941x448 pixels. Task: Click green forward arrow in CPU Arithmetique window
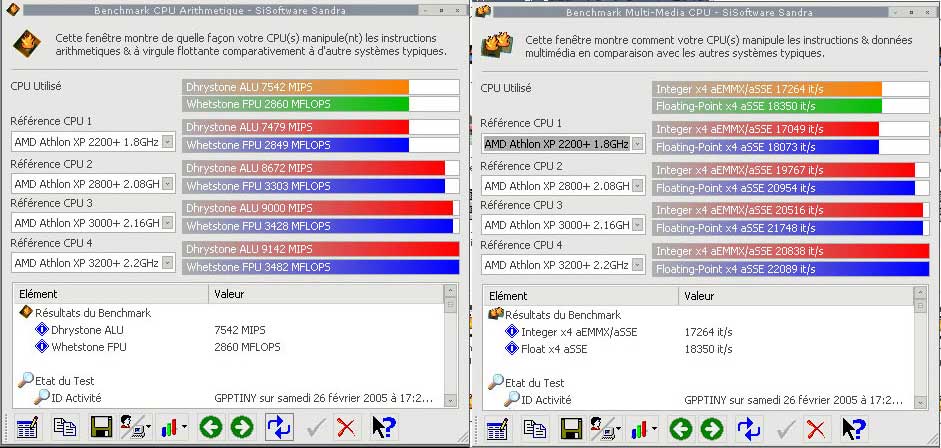tap(242, 427)
